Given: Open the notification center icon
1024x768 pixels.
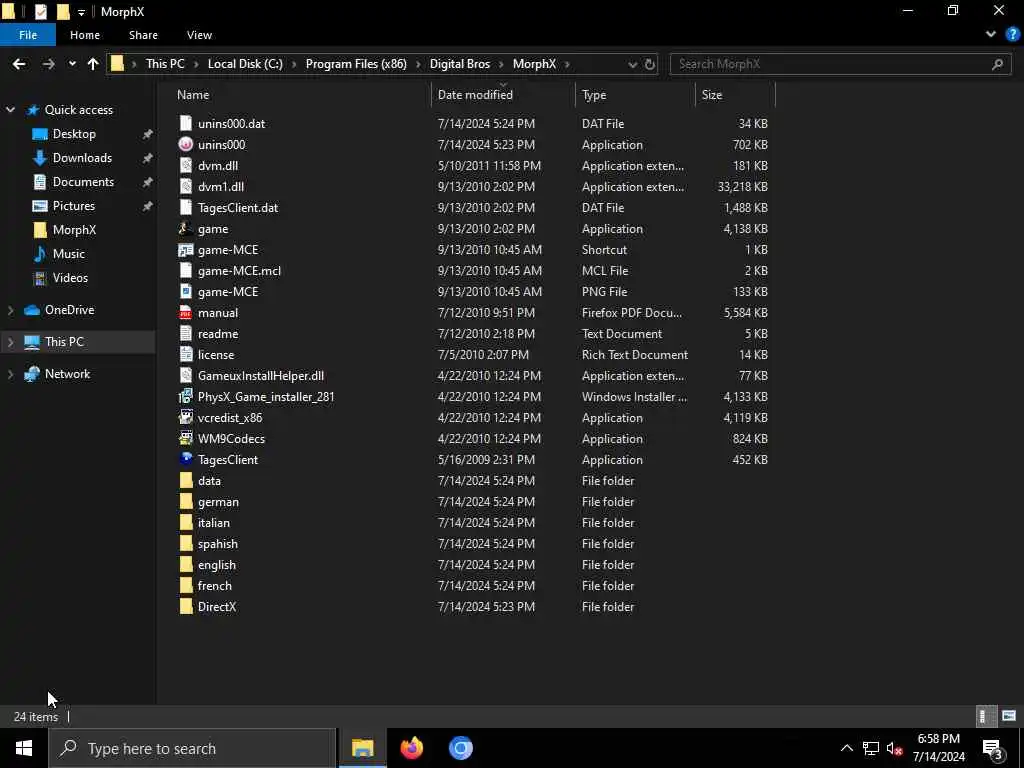Looking at the screenshot, I should (993, 748).
